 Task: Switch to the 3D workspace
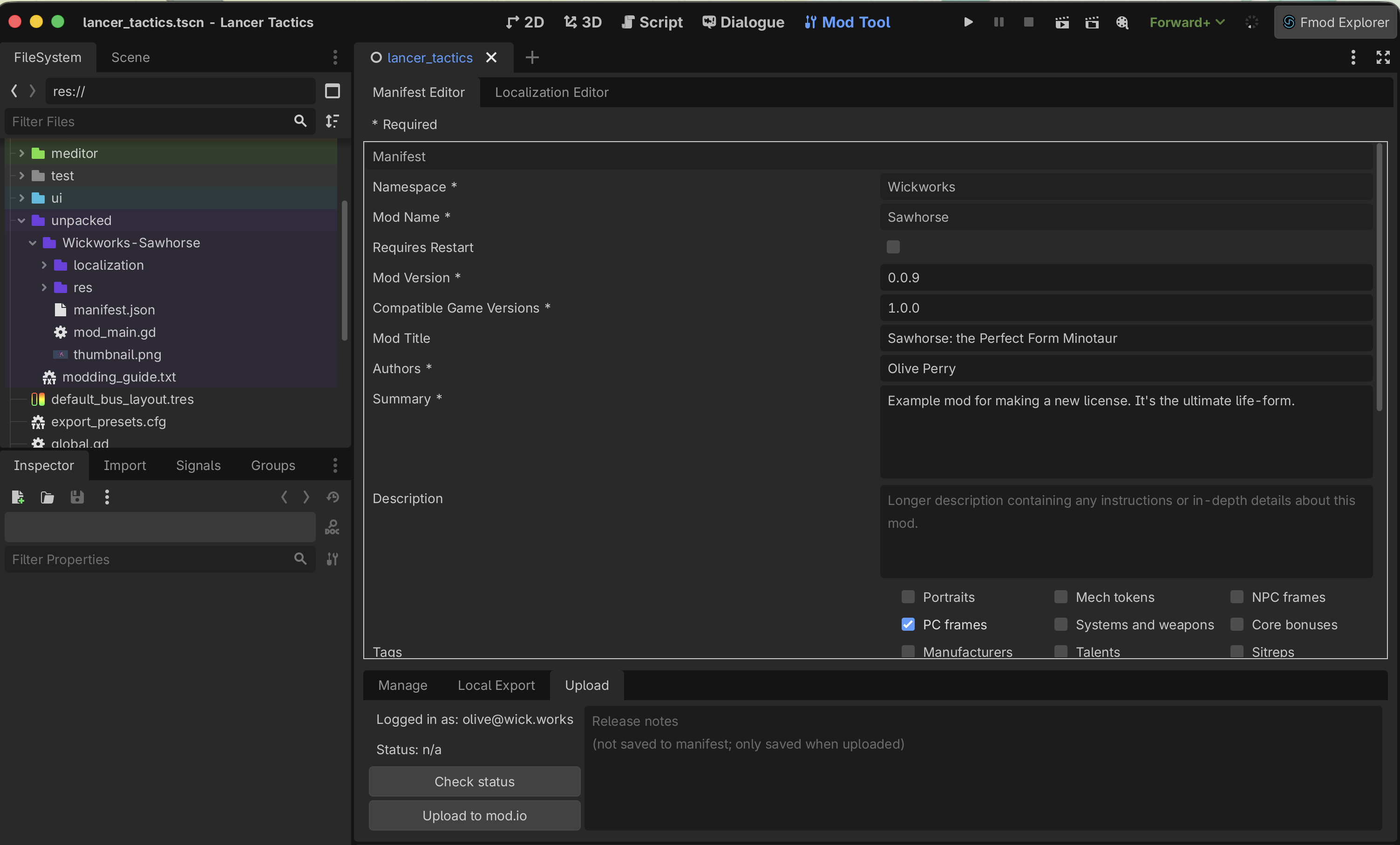tap(582, 22)
